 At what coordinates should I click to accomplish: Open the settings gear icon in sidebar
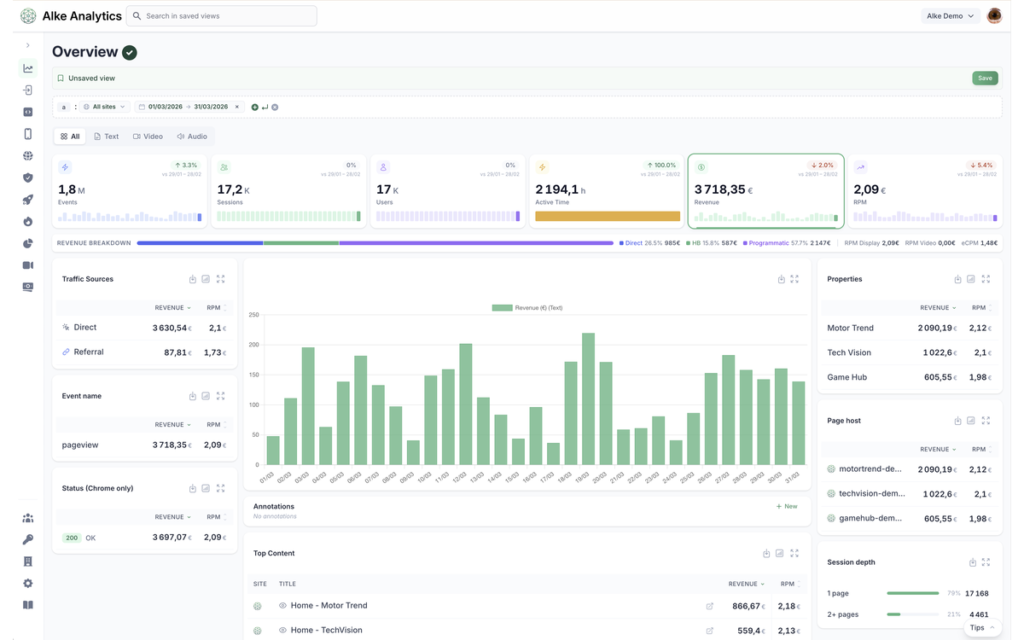coord(28,583)
